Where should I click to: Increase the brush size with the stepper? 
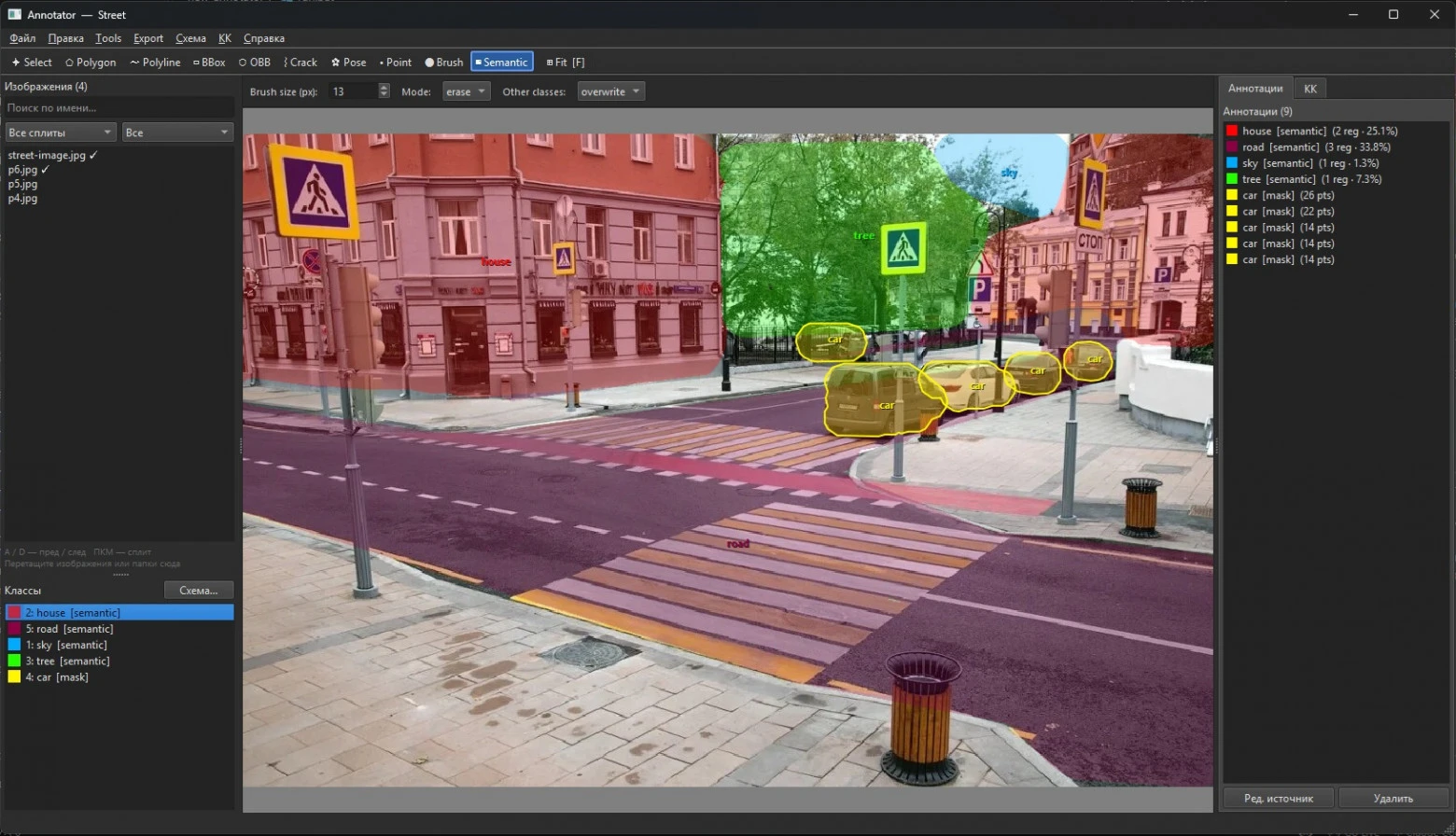coord(384,88)
